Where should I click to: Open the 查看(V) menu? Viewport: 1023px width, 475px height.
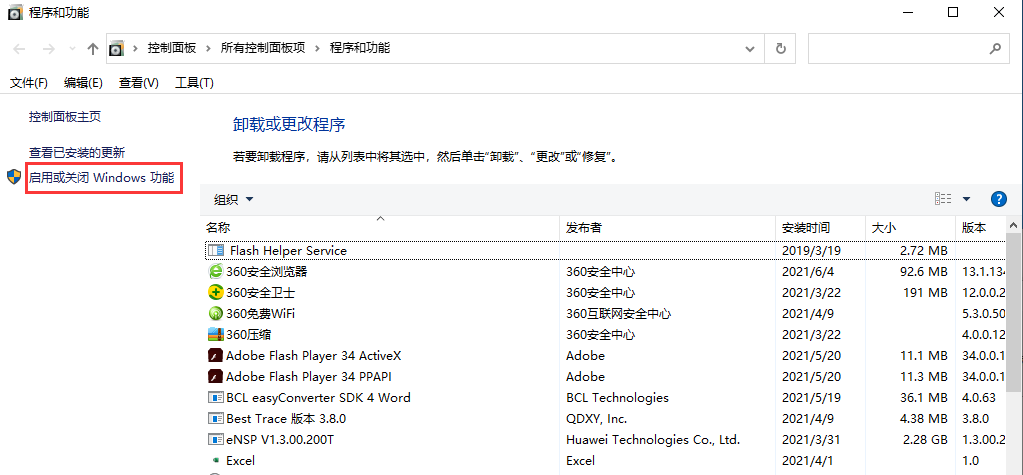138,83
